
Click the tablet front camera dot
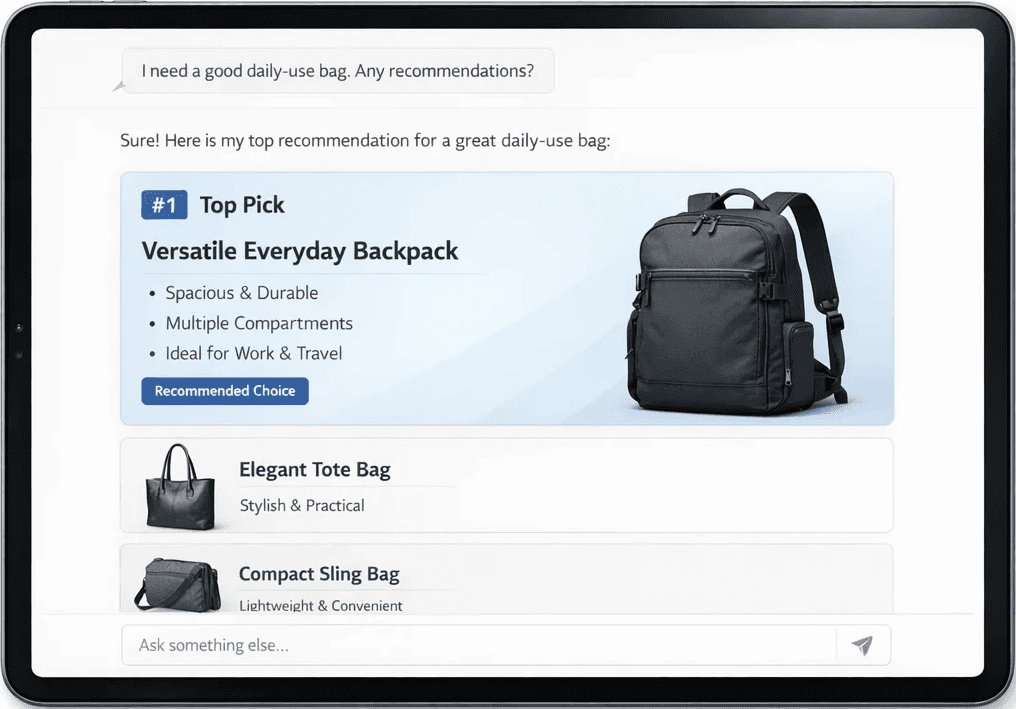[x=19, y=328]
